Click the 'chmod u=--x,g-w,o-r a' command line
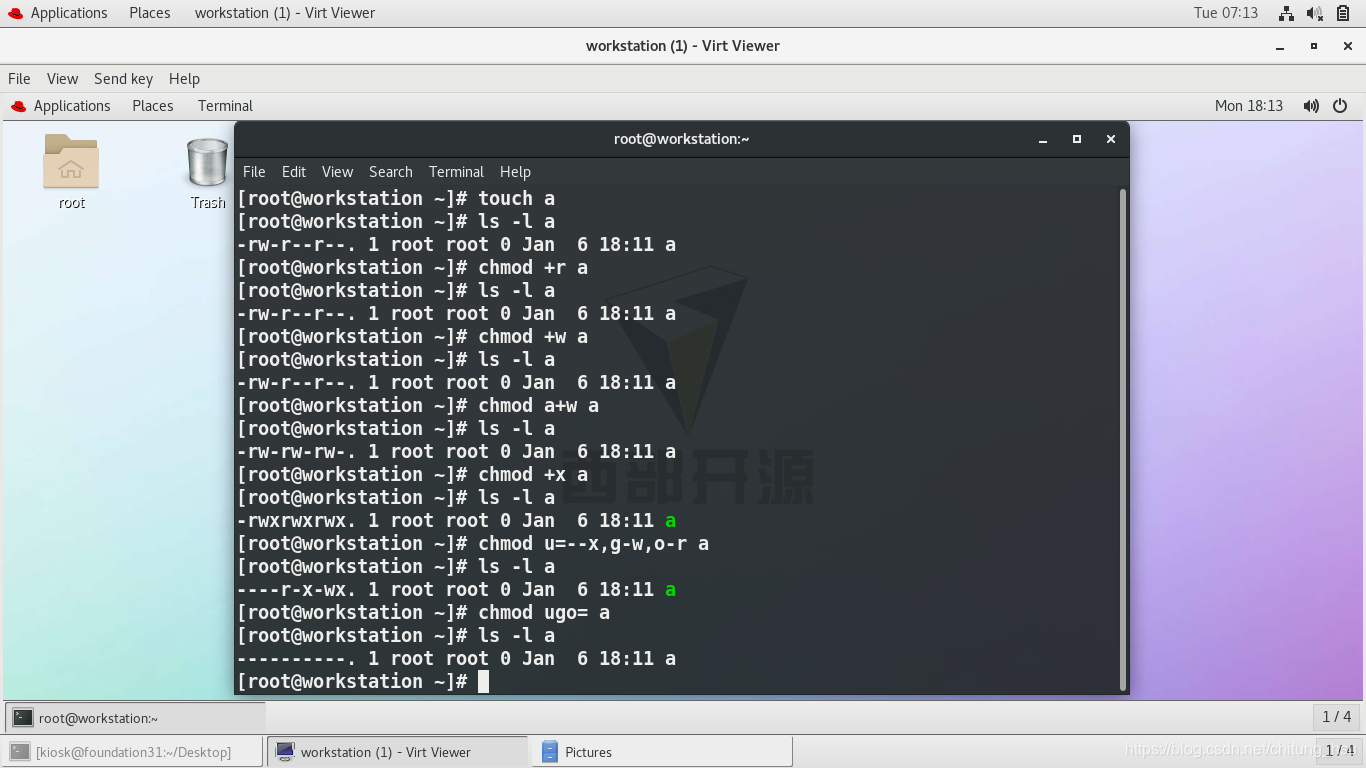Viewport: 1366px width, 768px height. coord(473,543)
